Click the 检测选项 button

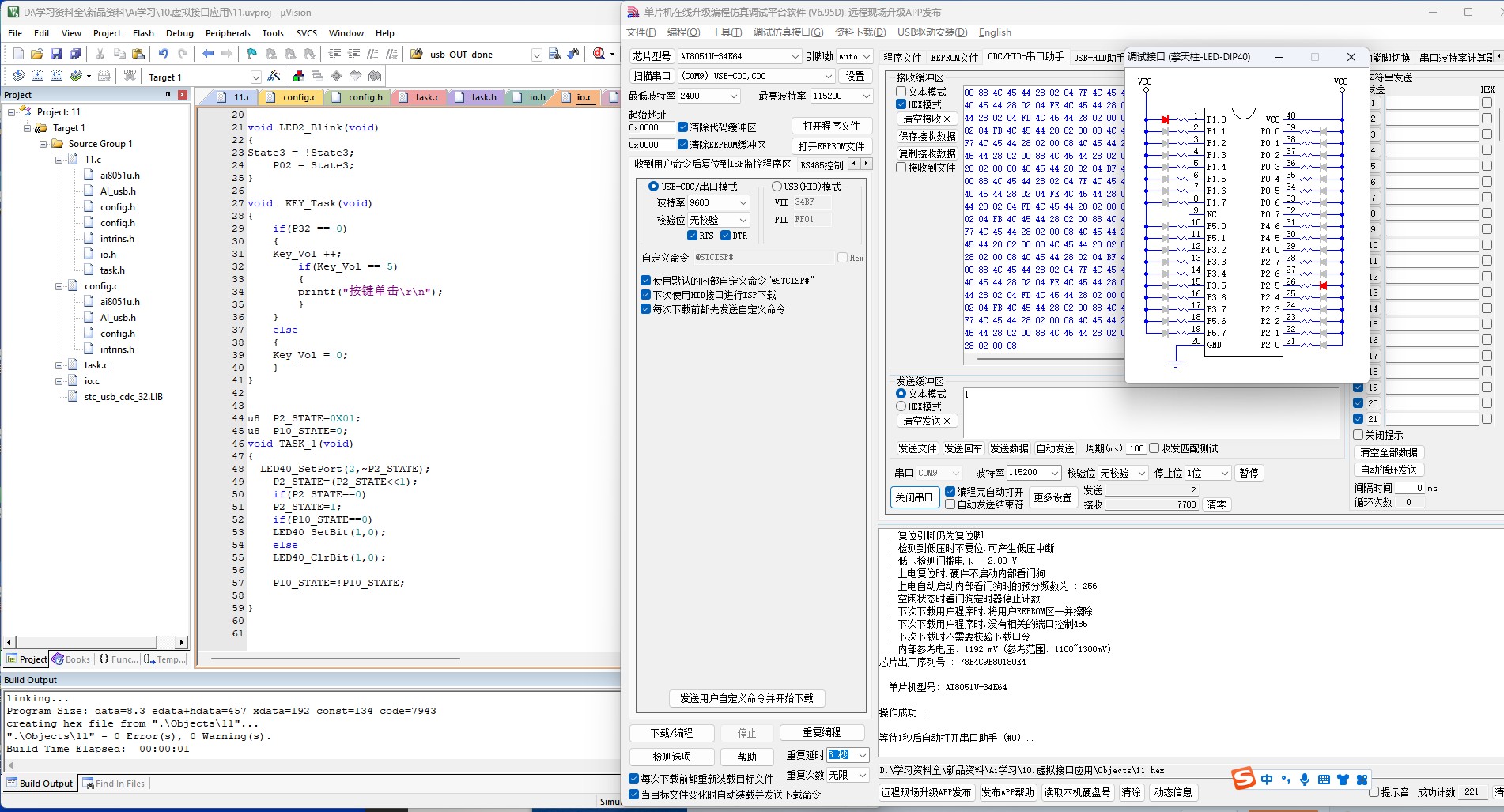click(x=672, y=757)
